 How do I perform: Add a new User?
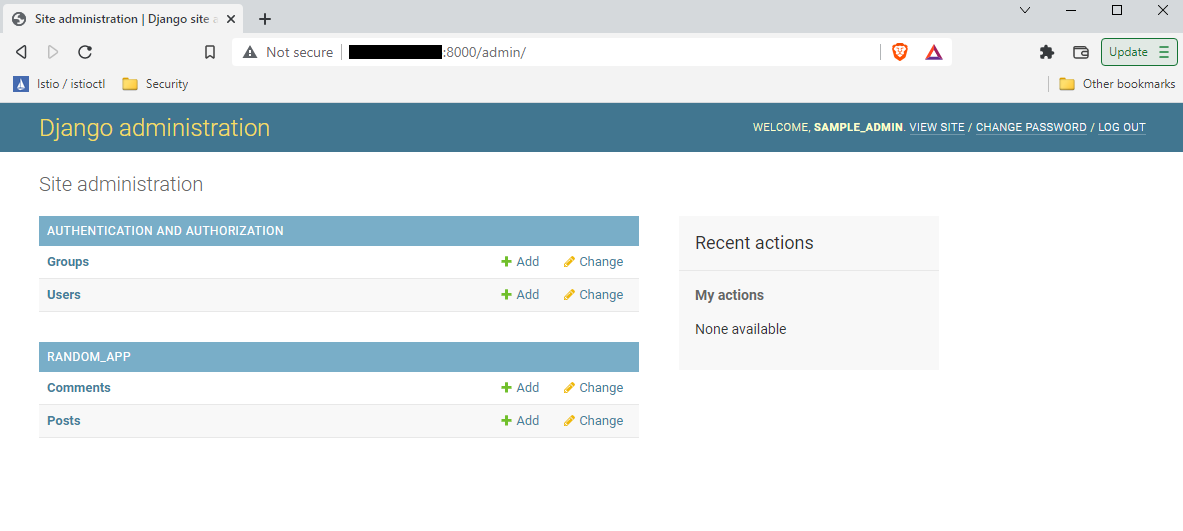click(521, 295)
